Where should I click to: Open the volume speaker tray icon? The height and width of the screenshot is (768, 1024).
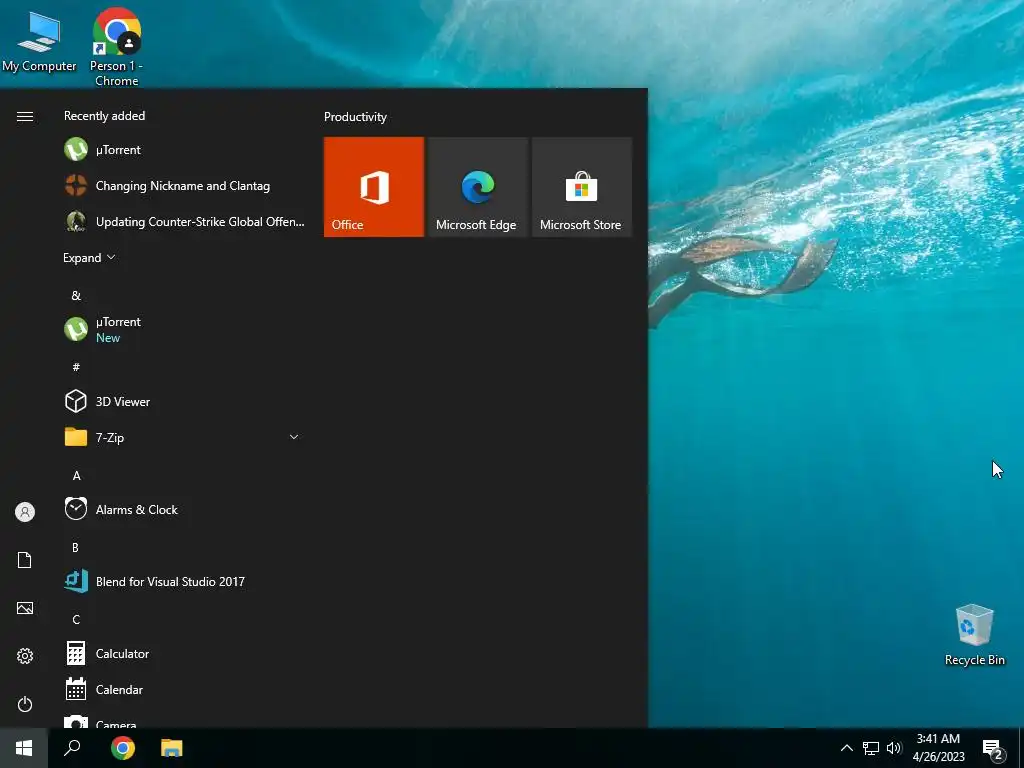click(x=894, y=748)
